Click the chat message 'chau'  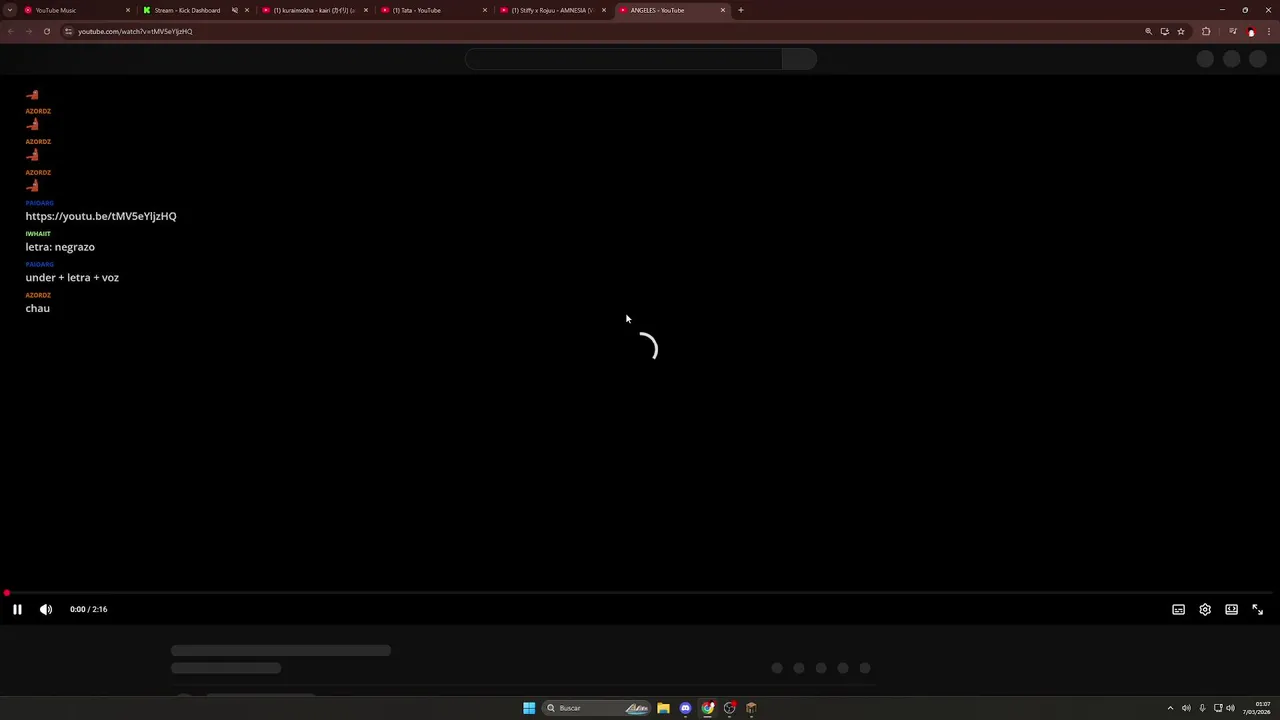click(38, 308)
